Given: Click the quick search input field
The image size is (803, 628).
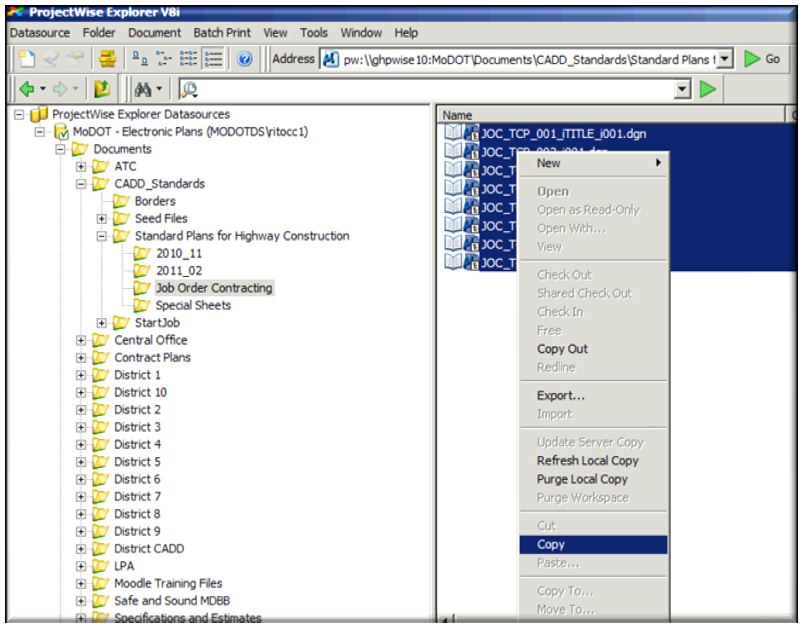Looking at the screenshot, I should point(436,89).
